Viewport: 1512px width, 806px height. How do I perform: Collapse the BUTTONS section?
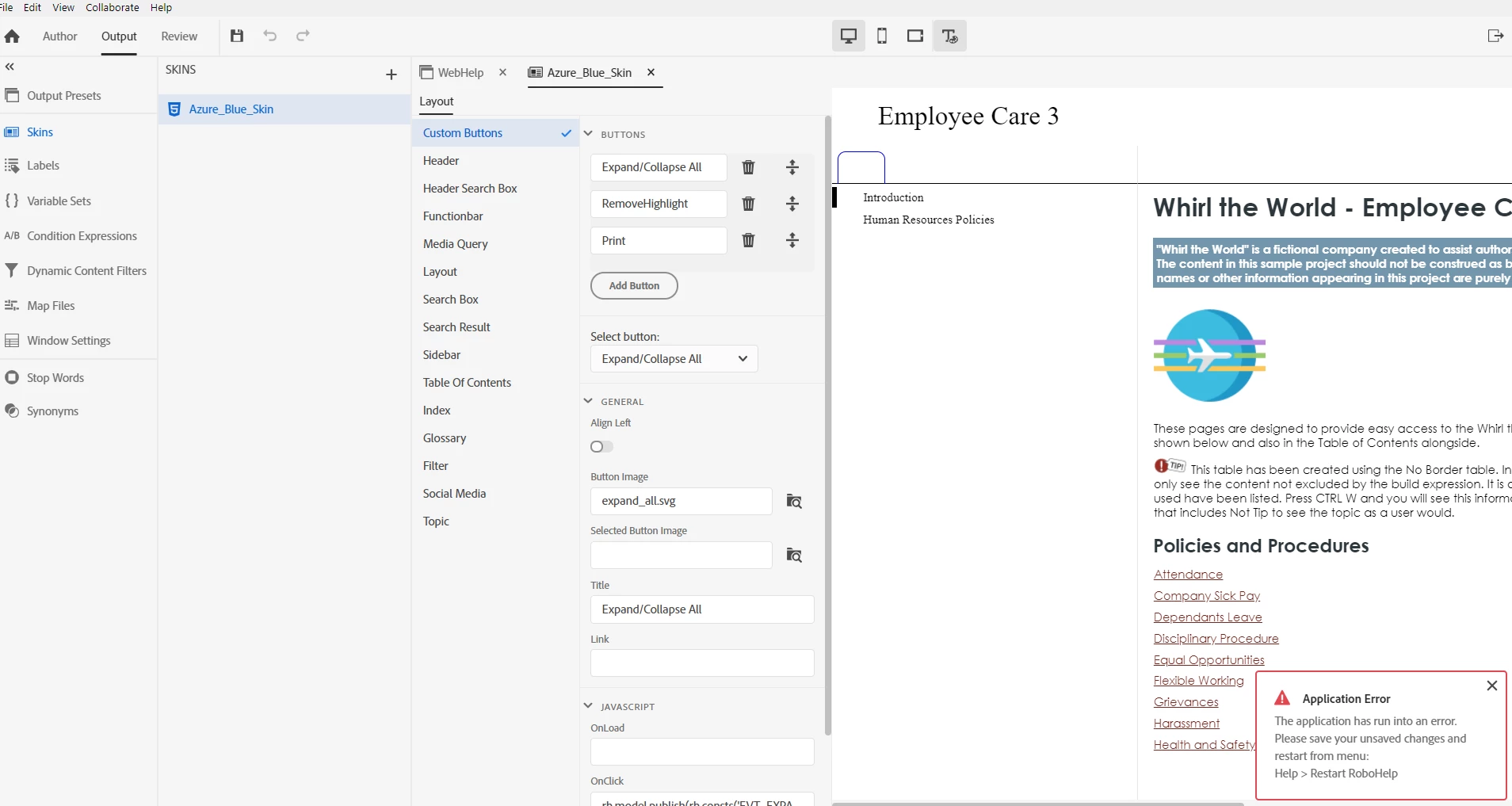click(588, 134)
